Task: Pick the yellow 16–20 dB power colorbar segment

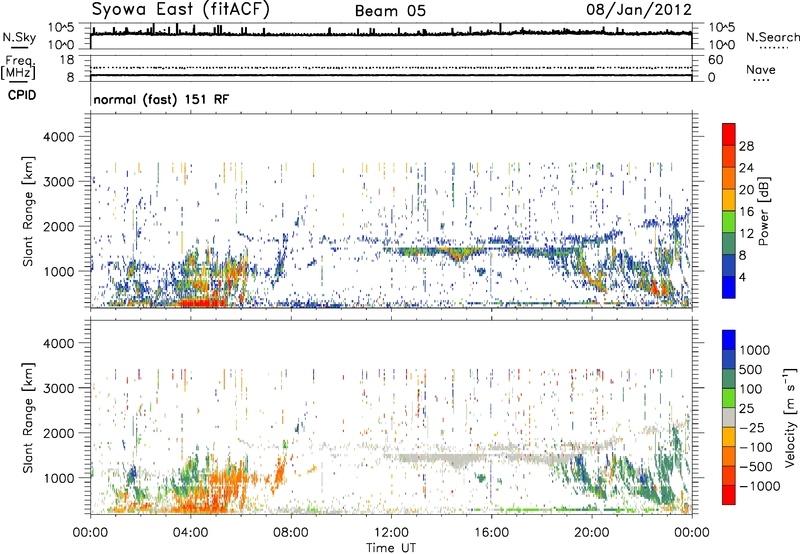Action: coord(729,200)
